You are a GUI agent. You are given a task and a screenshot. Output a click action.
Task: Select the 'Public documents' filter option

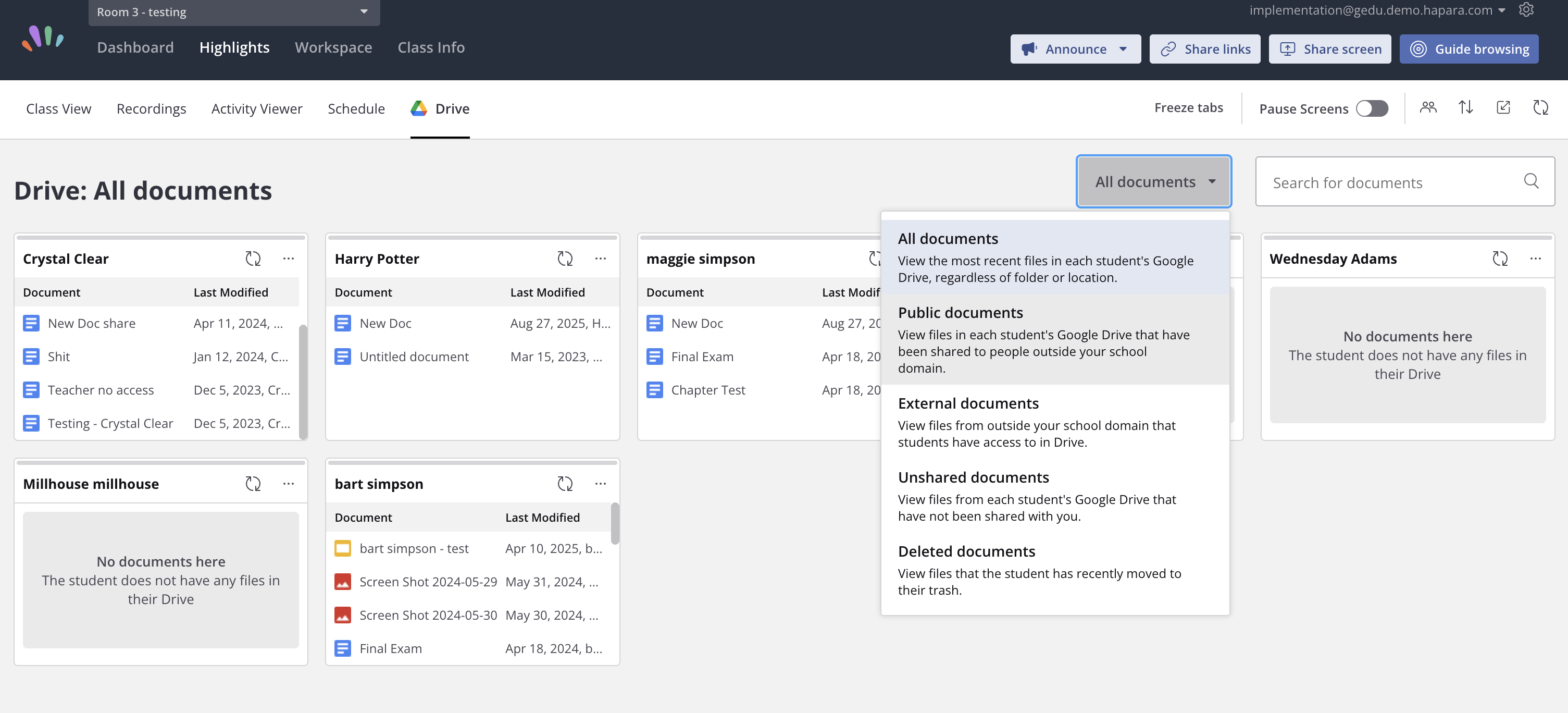click(1055, 340)
